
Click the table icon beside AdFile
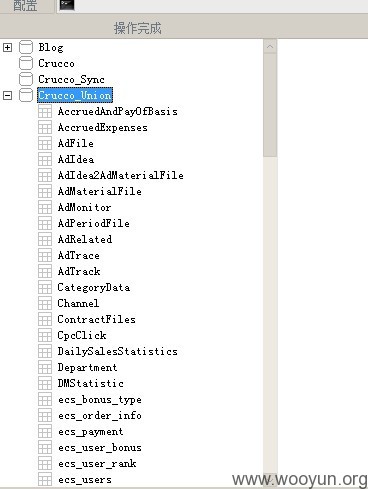pyautogui.click(x=45, y=143)
